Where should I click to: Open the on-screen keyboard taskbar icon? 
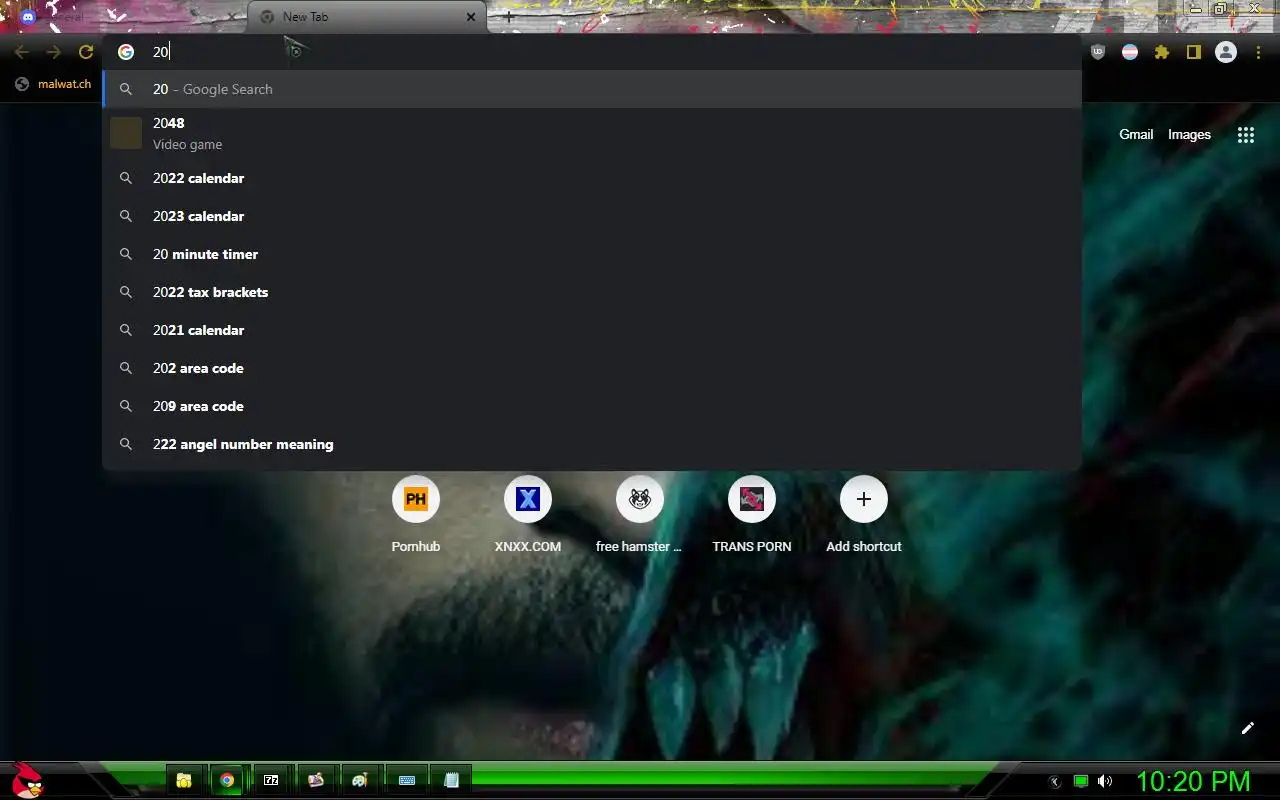point(407,780)
